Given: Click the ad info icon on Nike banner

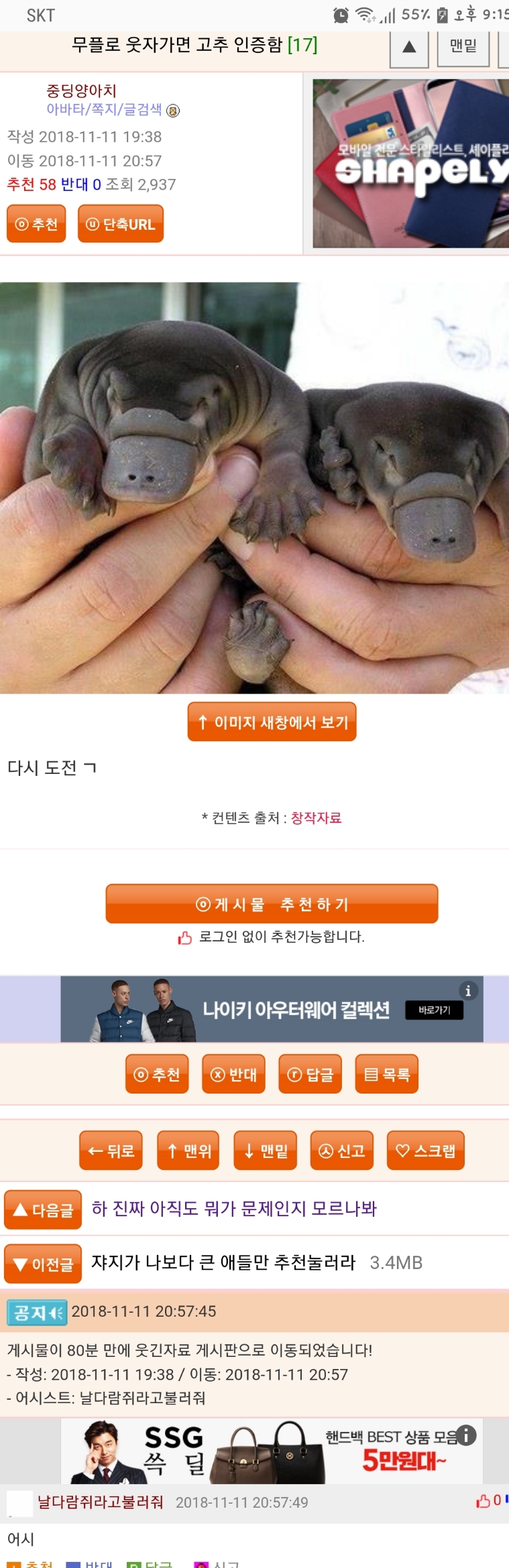Looking at the screenshot, I should 468,990.
